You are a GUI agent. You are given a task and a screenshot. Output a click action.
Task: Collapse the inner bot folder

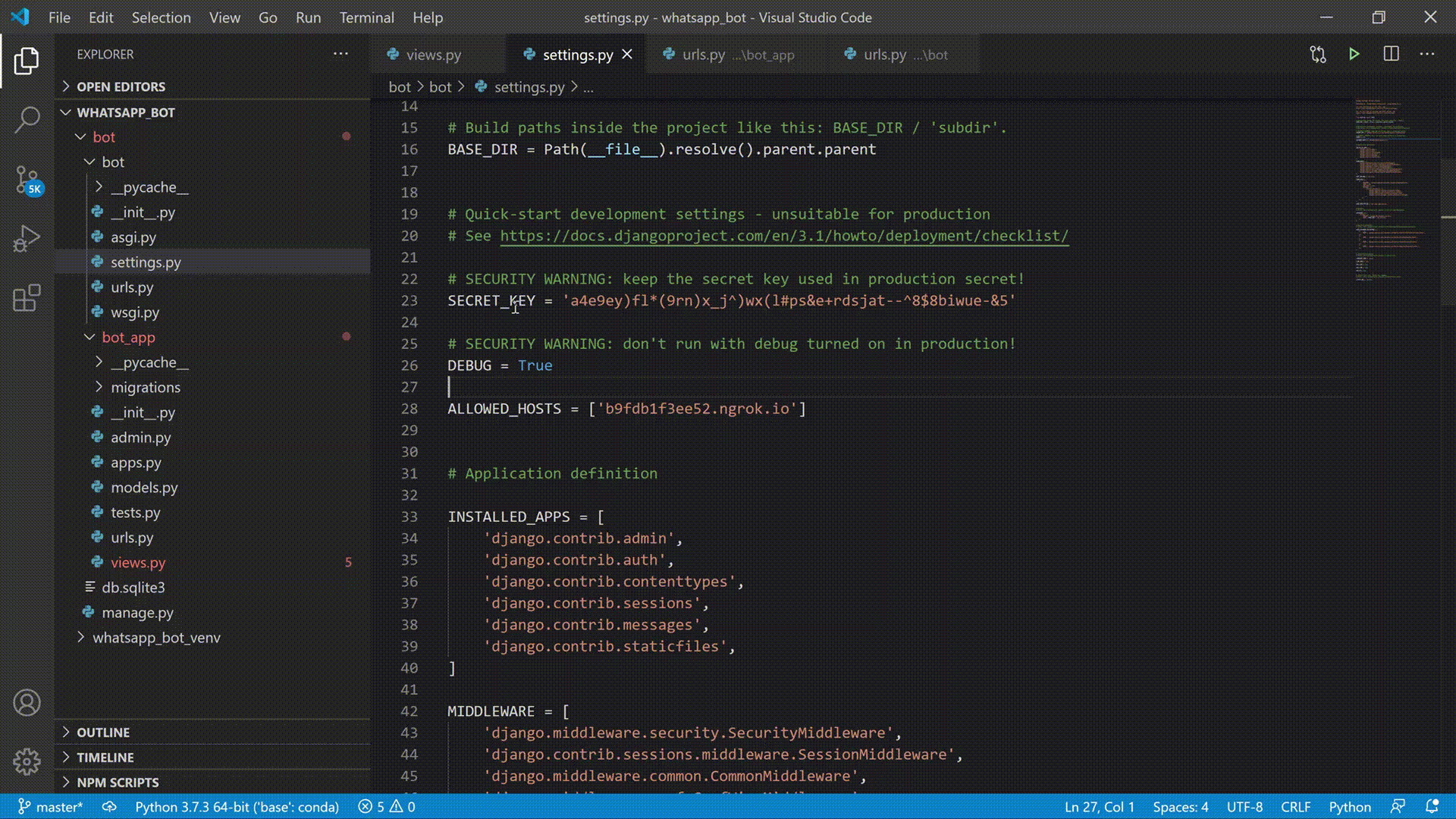112,162
